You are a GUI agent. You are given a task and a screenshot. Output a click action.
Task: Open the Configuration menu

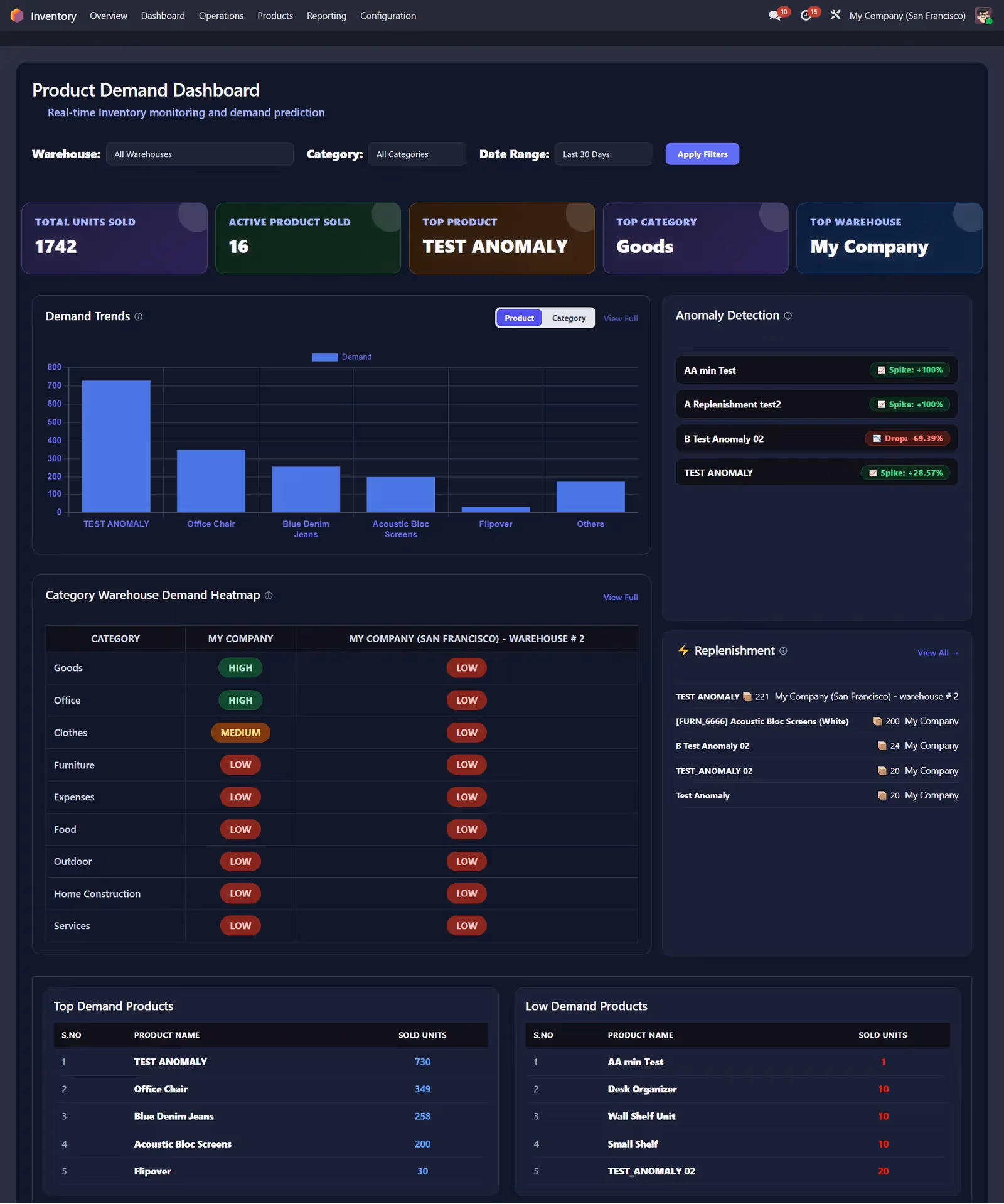(388, 16)
